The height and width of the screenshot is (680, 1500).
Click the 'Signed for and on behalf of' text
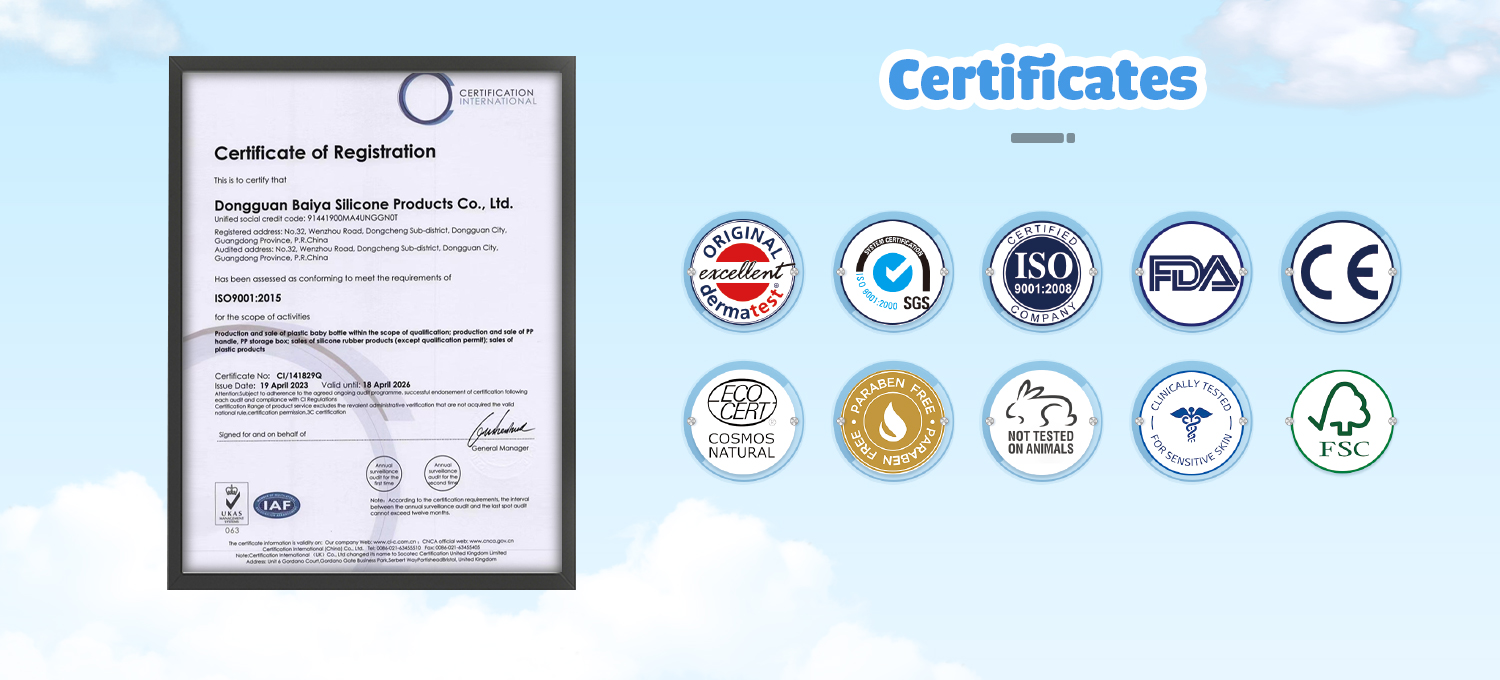263,434
